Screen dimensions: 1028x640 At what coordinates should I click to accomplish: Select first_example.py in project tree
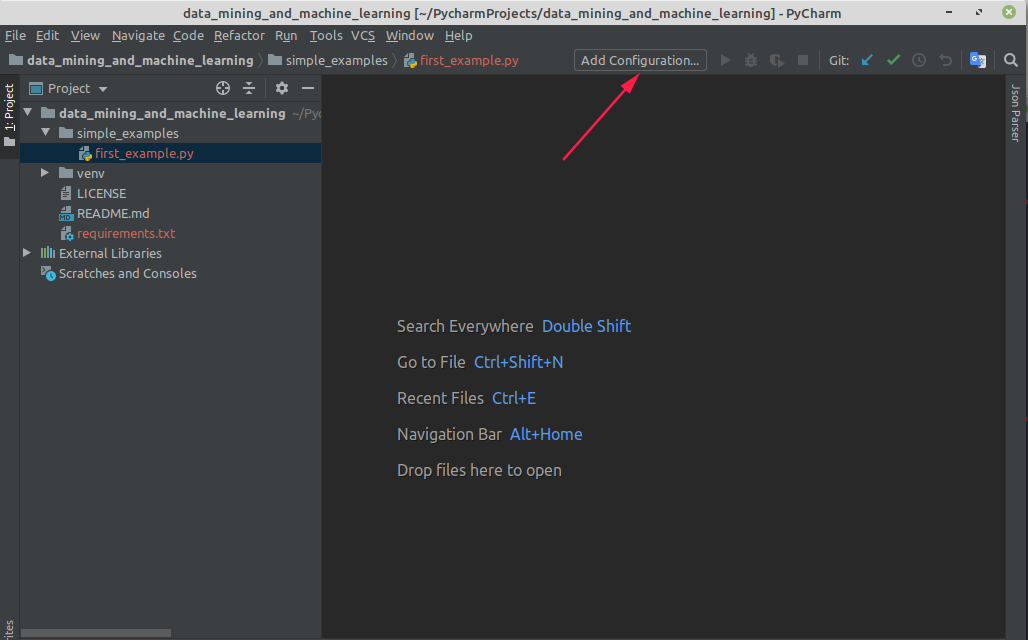coord(170,153)
